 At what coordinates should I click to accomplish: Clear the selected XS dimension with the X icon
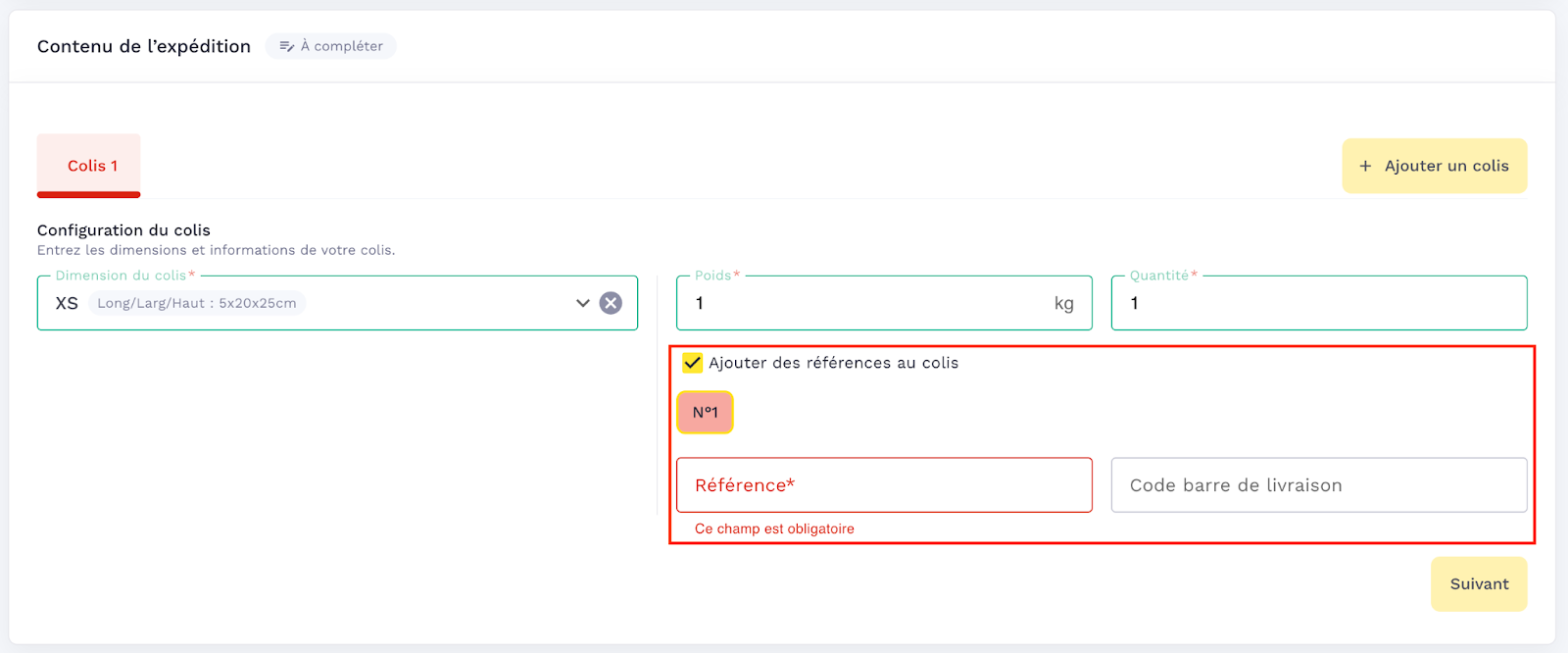pos(611,303)
